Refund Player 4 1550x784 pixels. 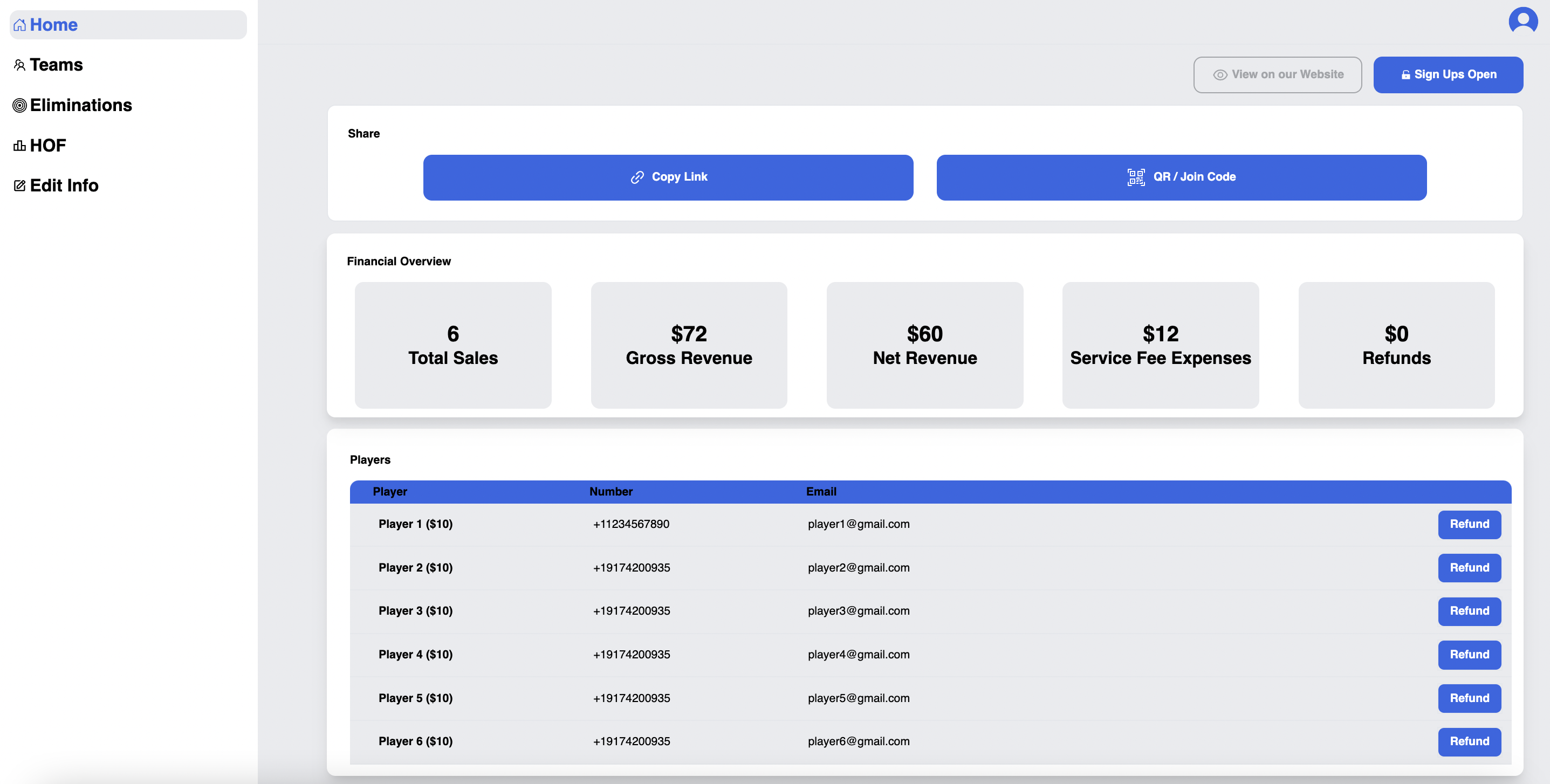click(x=1469, y=654)
